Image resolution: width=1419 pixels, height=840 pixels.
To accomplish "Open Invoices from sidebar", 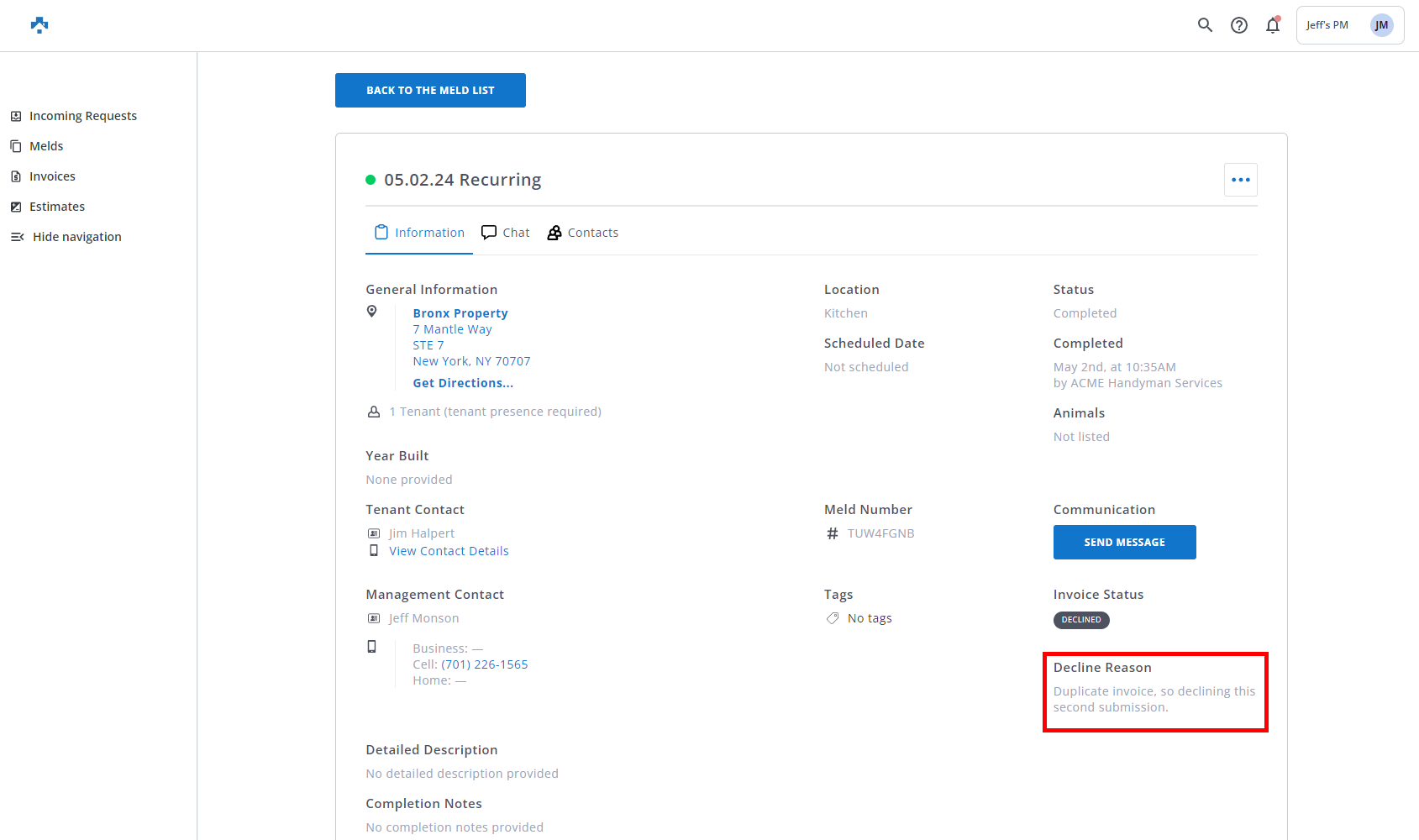I will pos(52,176).
